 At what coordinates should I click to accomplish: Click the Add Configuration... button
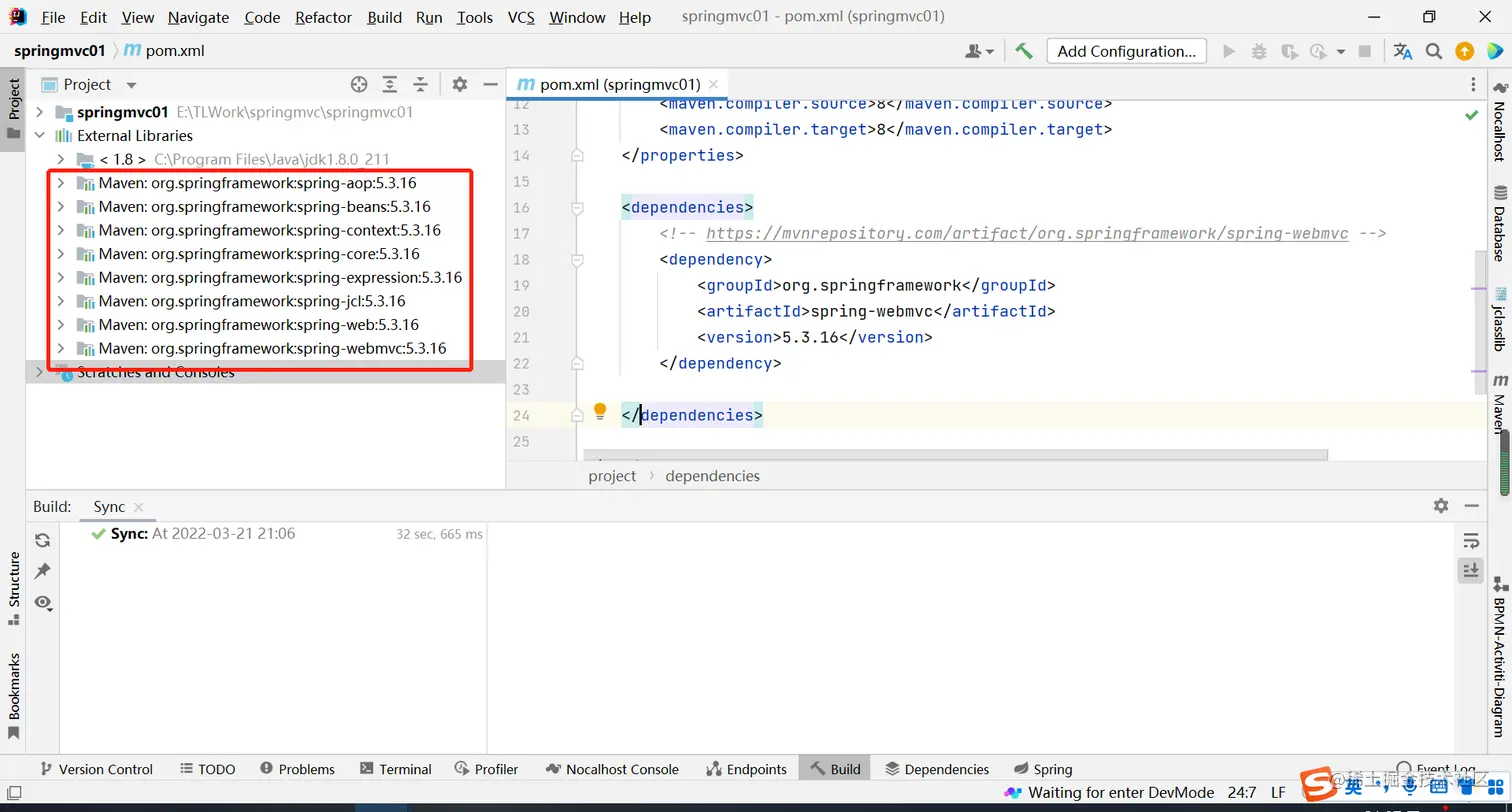tap(1127, 51)
